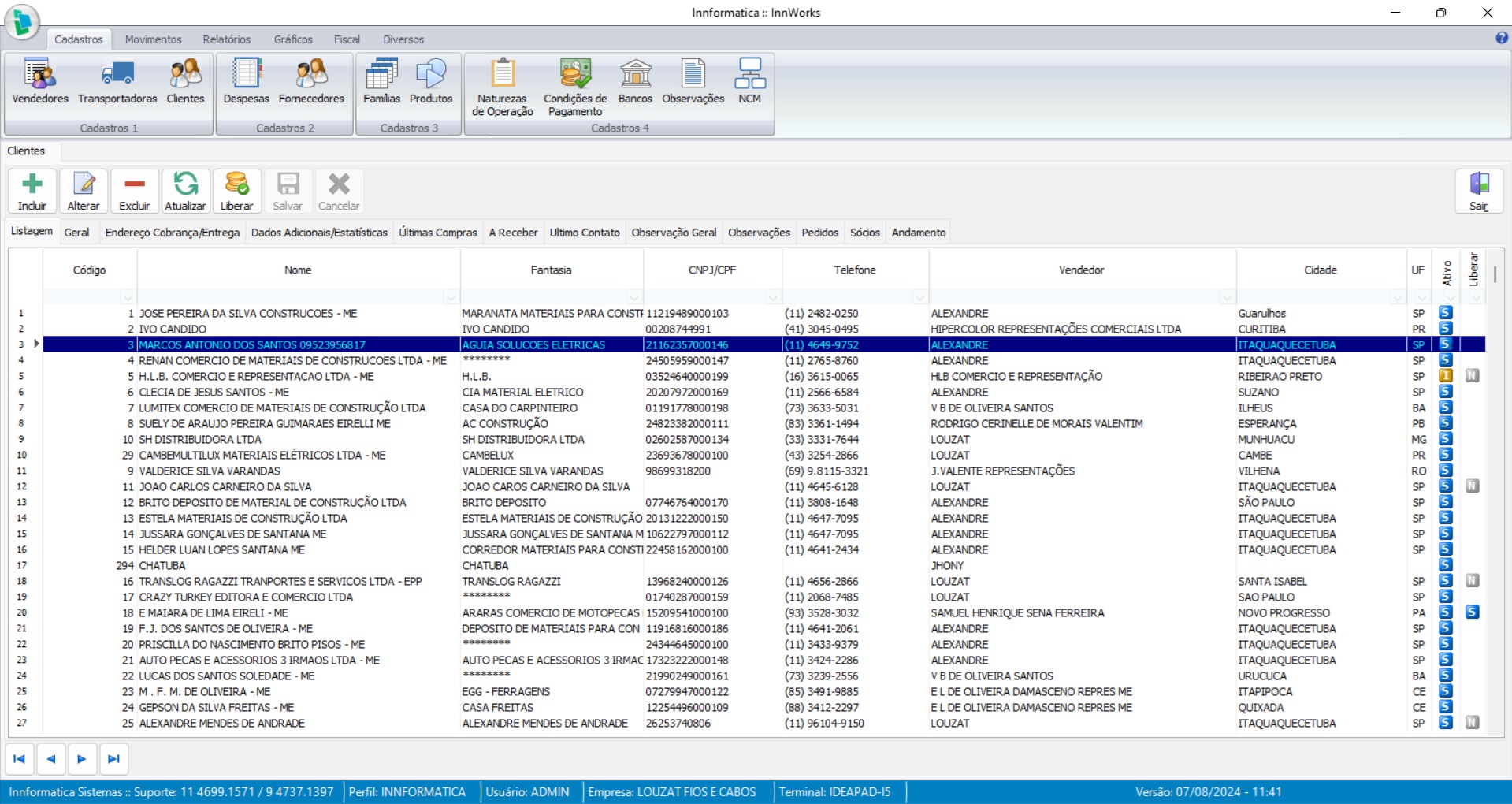The image size is (1512, 804).
Task: Open the Geral client tab
Action: (x=76, y=233)
